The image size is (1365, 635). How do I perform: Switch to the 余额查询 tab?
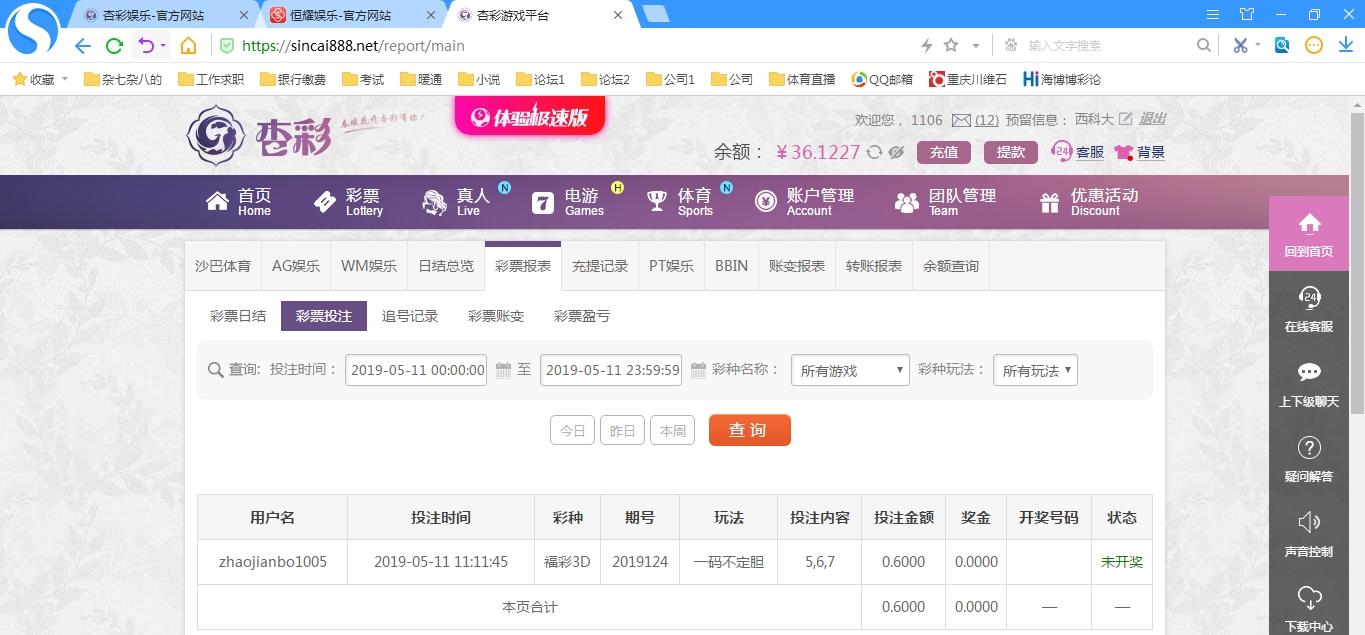click(951, 266)
